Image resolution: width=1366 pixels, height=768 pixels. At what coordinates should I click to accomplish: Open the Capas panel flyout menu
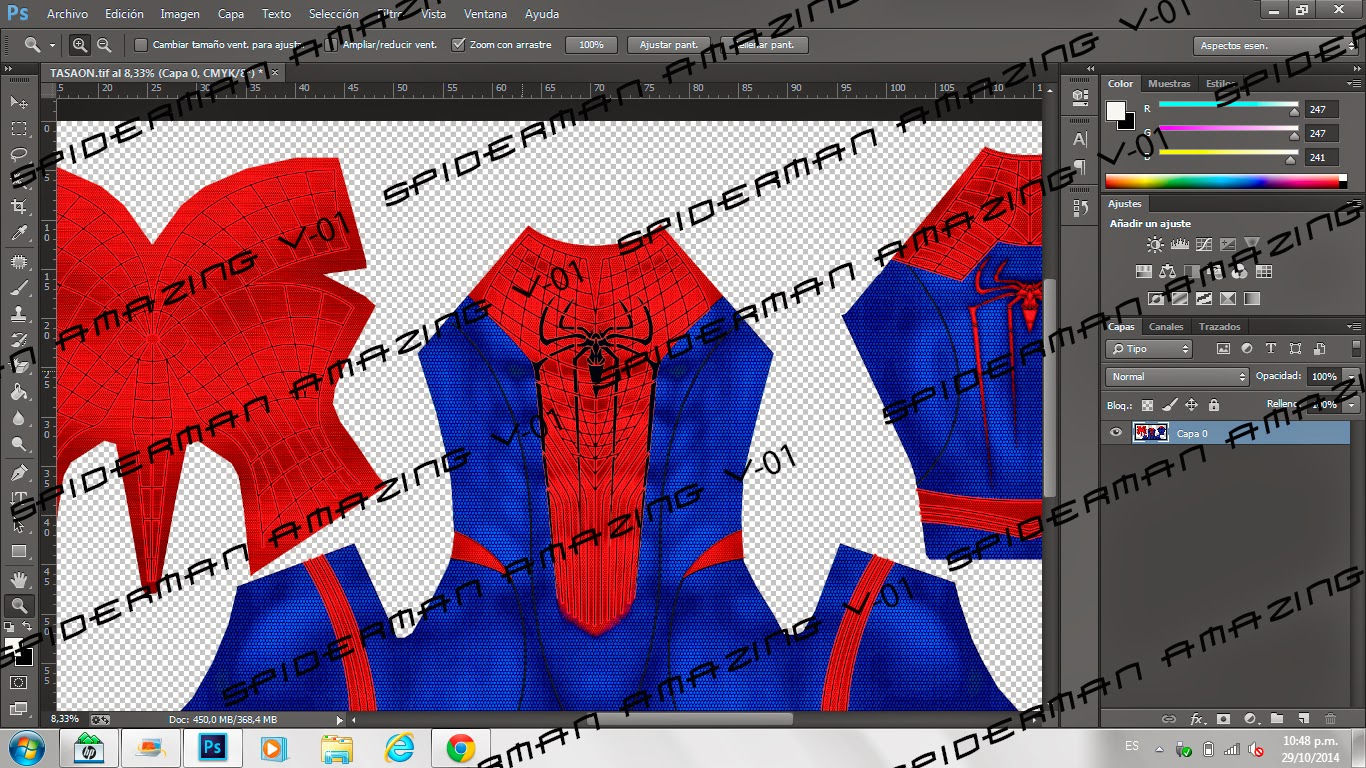click(x=1354, y=327)
